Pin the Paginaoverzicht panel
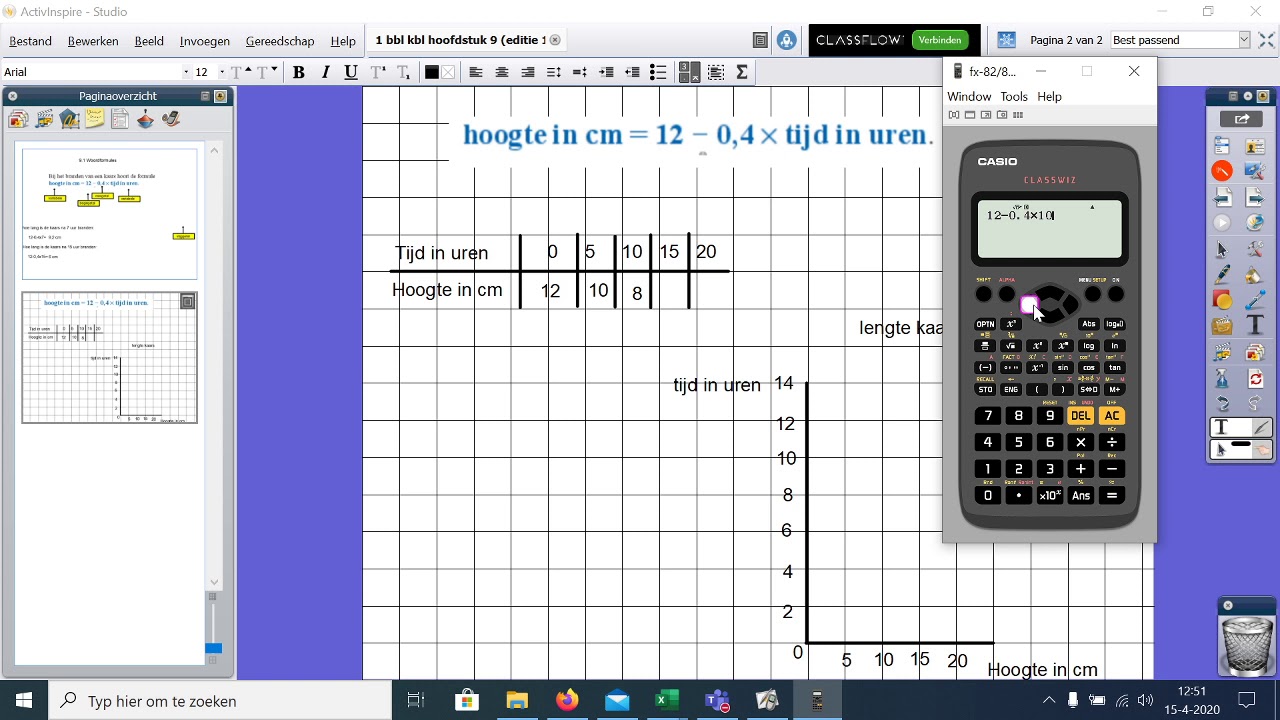 (x=221, y=96)
